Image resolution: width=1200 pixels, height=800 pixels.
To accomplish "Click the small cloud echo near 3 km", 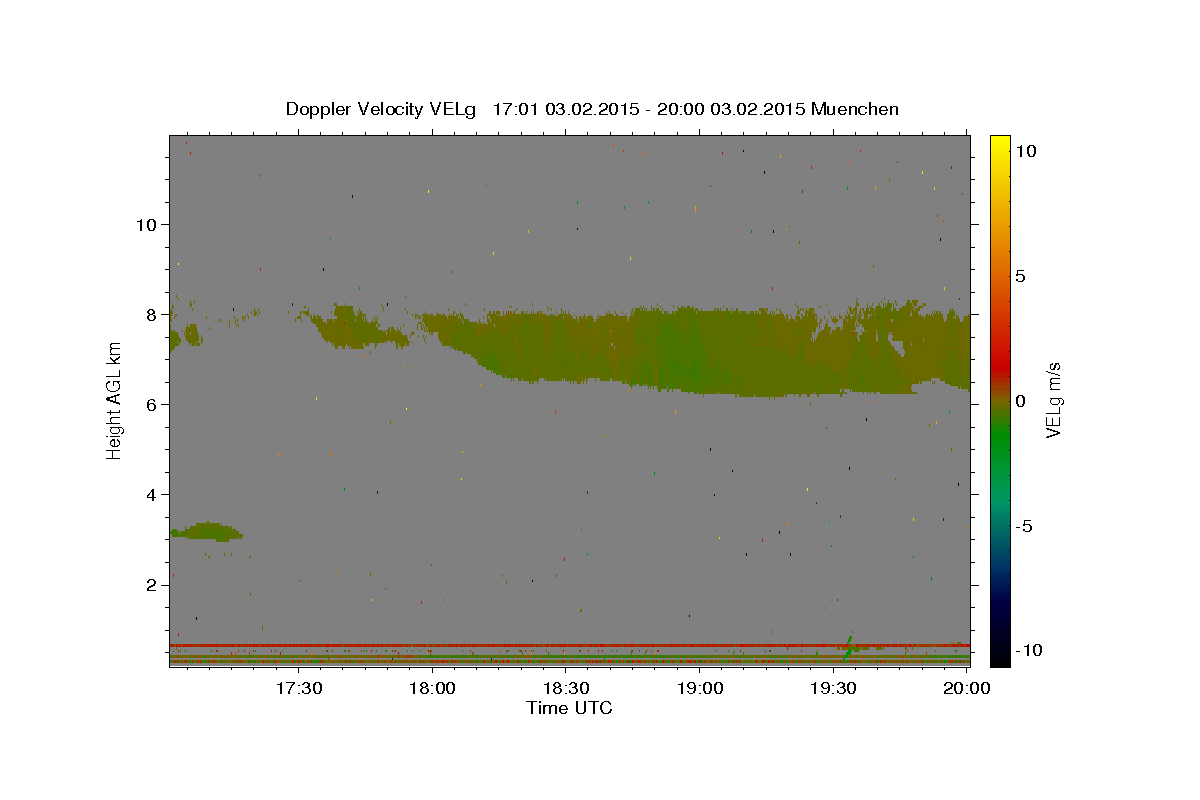I will (x=207, y=532).
